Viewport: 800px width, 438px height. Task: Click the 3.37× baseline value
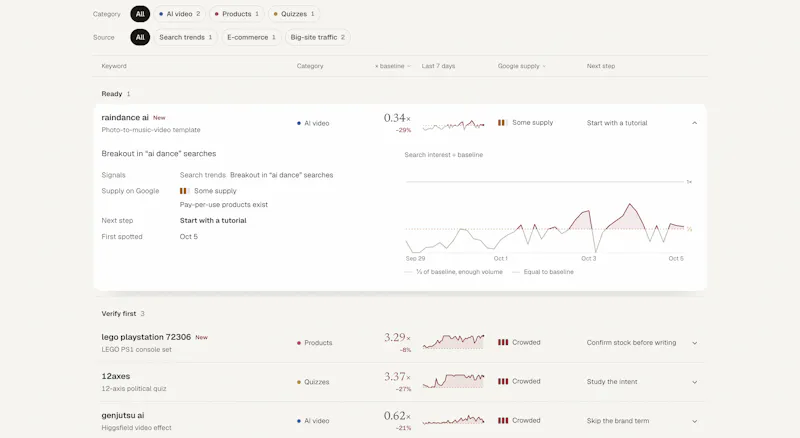(397, 377)
